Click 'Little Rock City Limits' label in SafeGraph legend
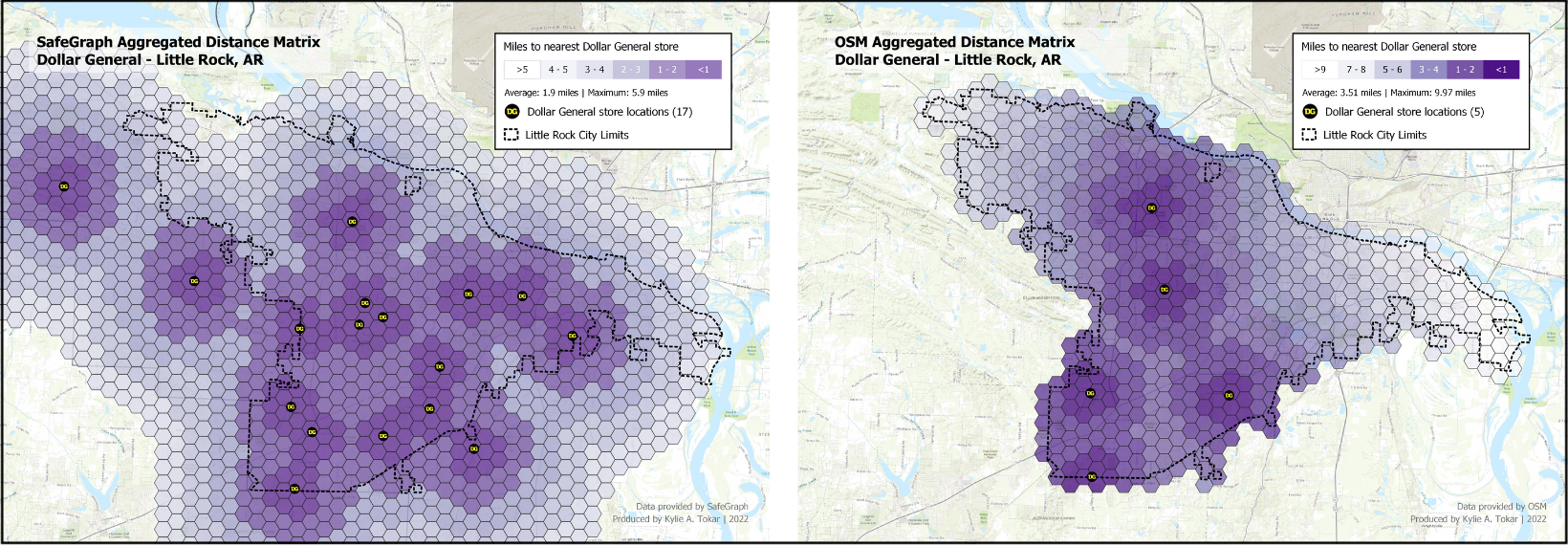 click(x=577, y=135)
